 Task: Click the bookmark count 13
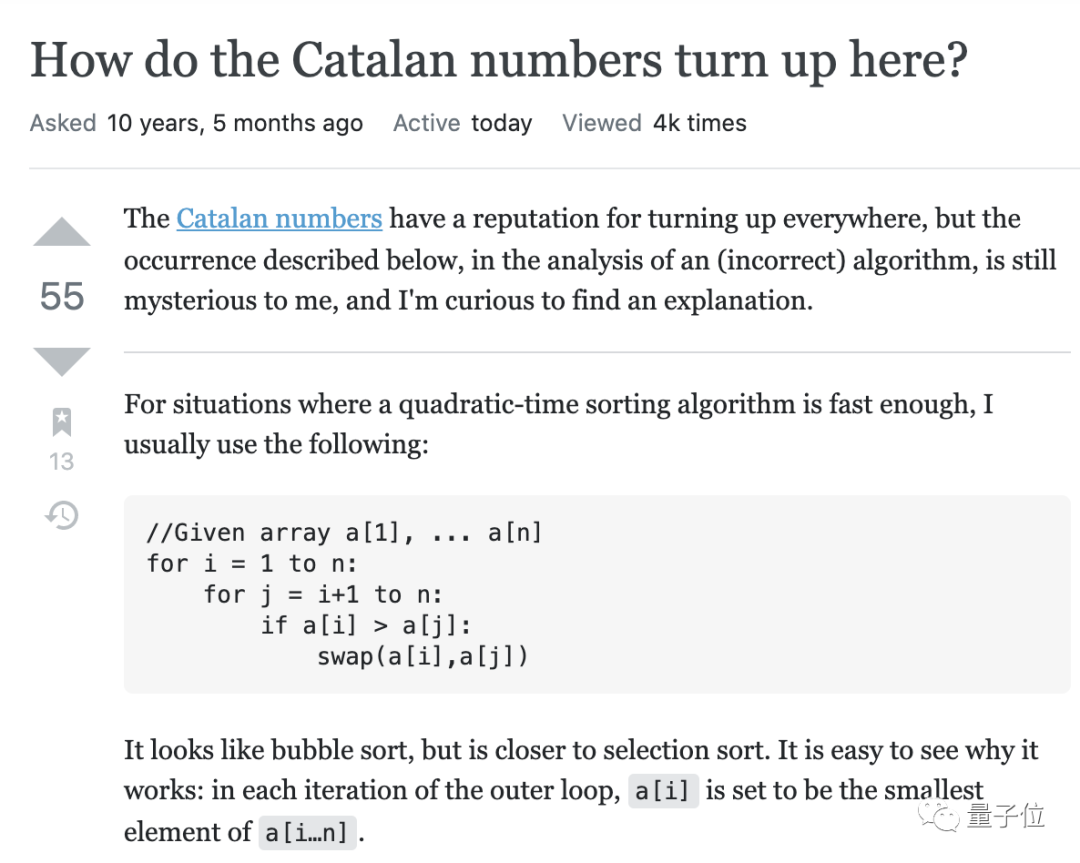click(61, 461)
